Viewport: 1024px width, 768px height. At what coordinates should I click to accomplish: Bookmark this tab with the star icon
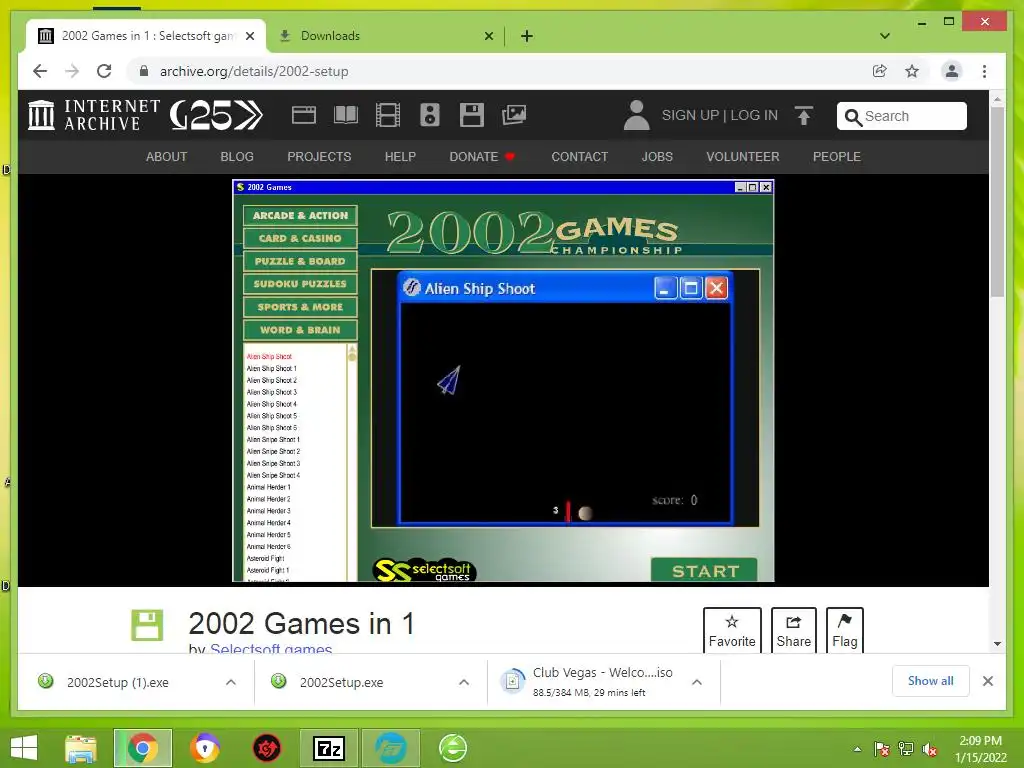[x=912, y=71]
